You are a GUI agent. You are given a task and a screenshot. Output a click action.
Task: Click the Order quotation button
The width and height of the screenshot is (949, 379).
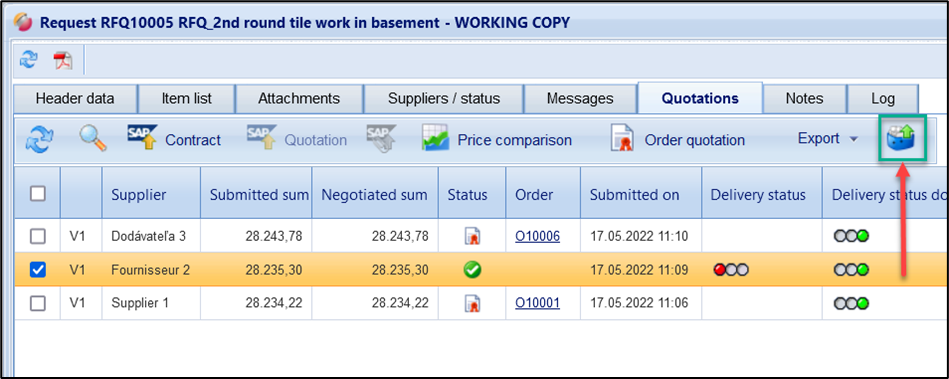(x=677, y=140)
